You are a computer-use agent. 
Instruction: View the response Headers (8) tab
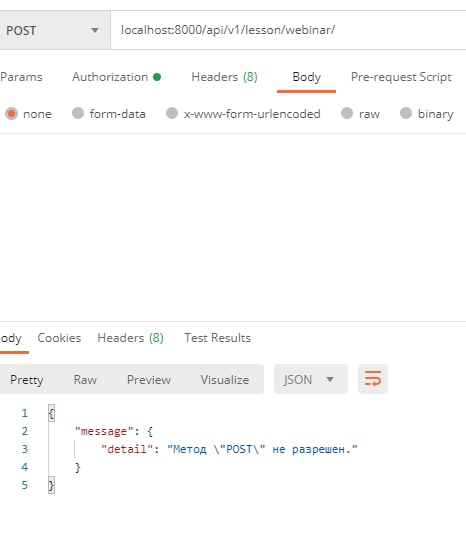(x=130, y=338)
